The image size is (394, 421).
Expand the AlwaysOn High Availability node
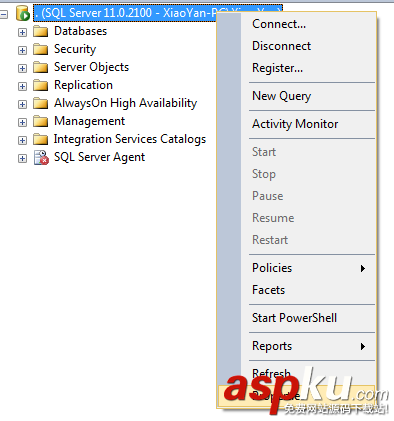(22, 104)
